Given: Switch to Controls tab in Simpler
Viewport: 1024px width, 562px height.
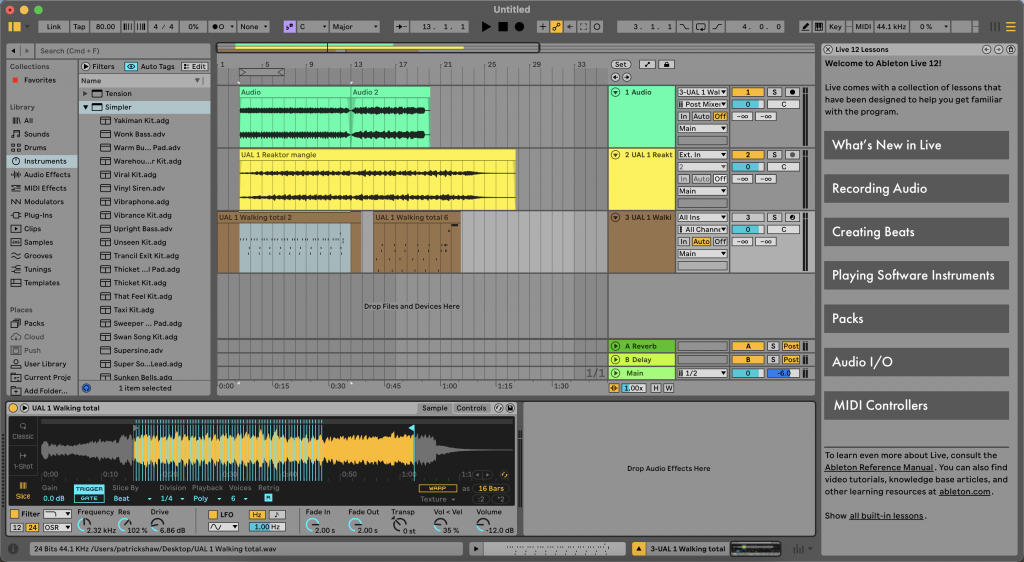Looking at the screenshot, I should click(471, 408).
